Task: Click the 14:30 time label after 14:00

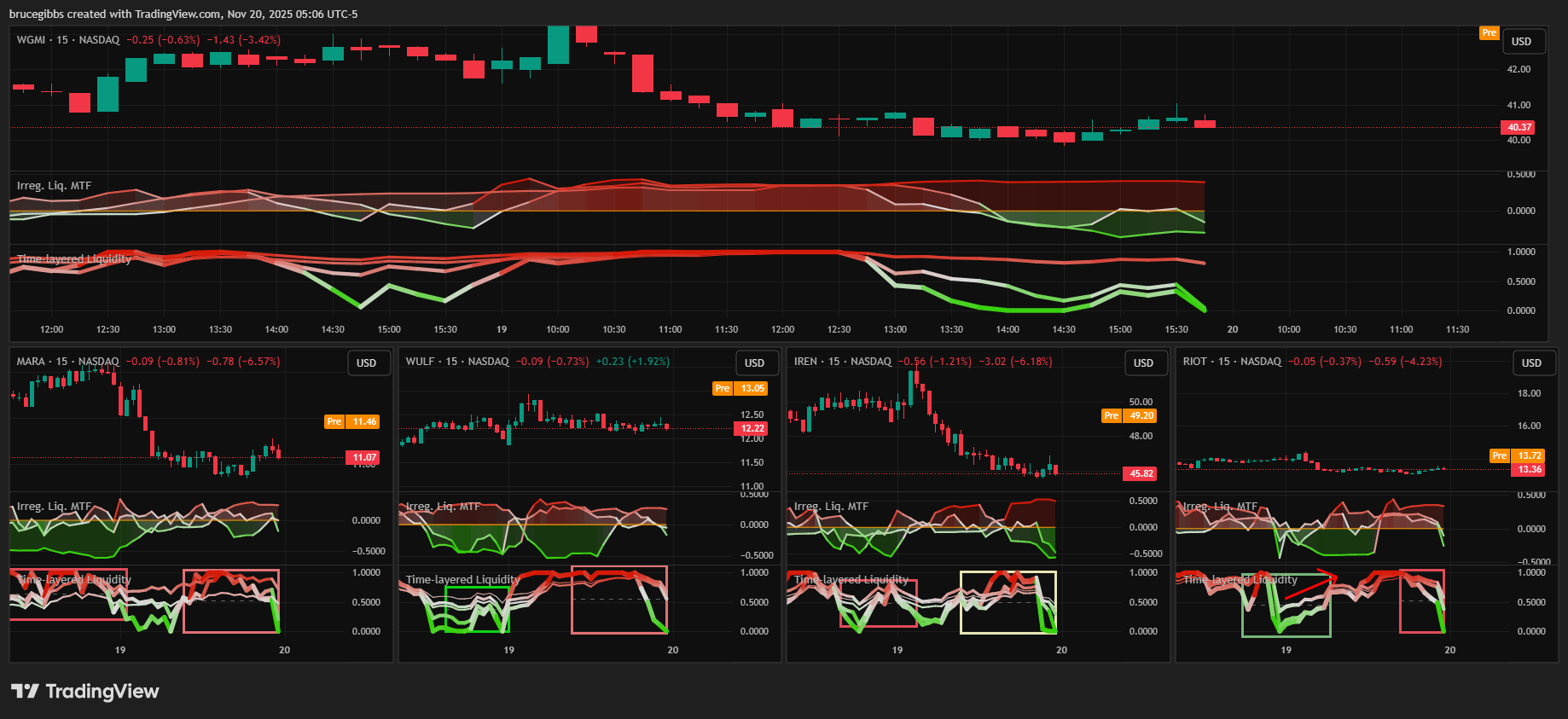Action: 333,329
